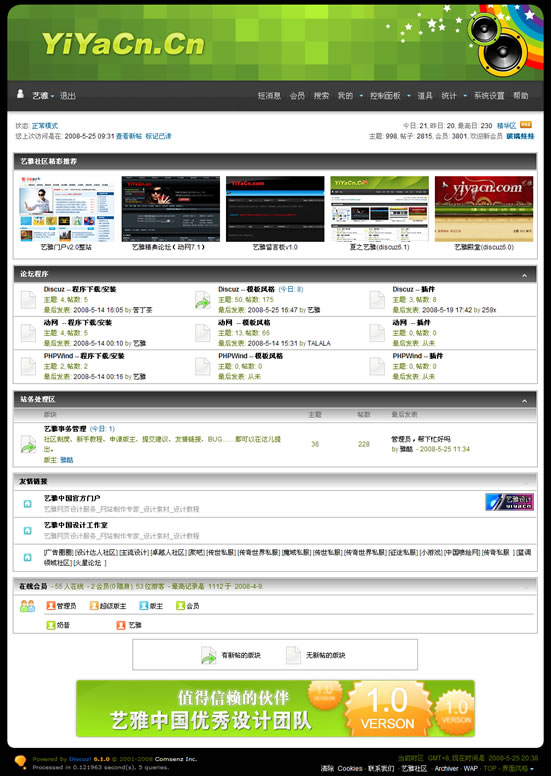This screenshot has height=776, width=551.
Task: Click new-posts folder icon for Discuz 模板风格
Action: (x=202, y=299)
